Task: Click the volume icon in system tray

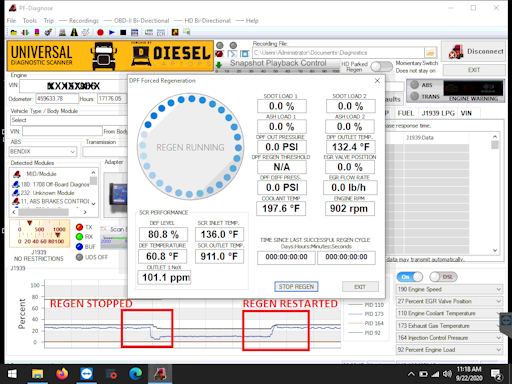Action: click(447, 374)
